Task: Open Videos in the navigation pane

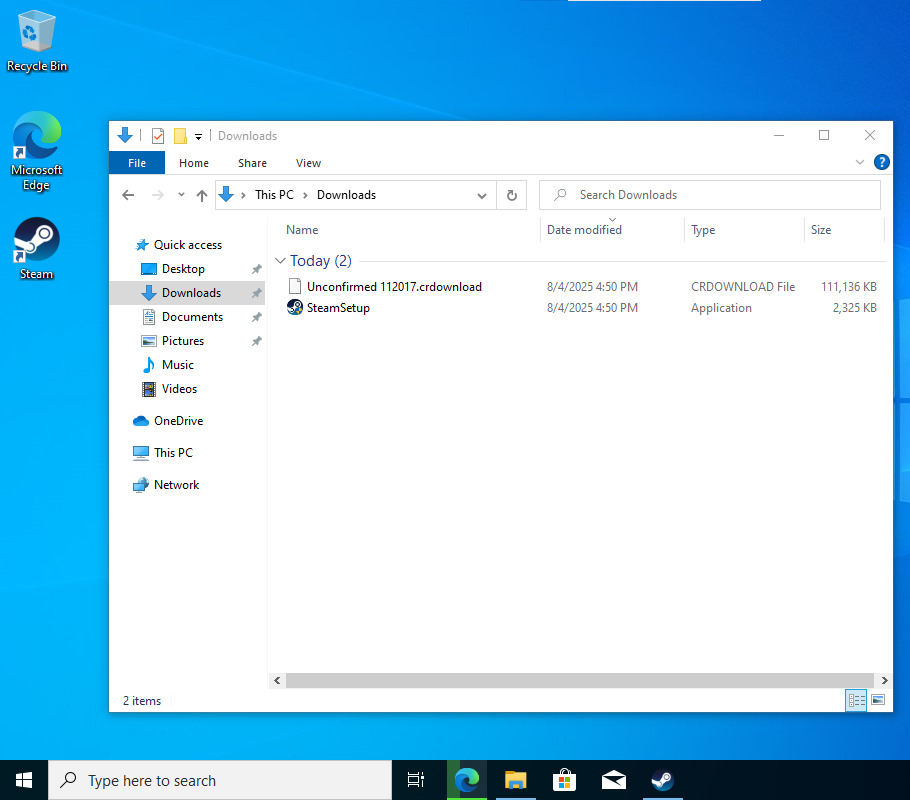Action: point(179,389)
